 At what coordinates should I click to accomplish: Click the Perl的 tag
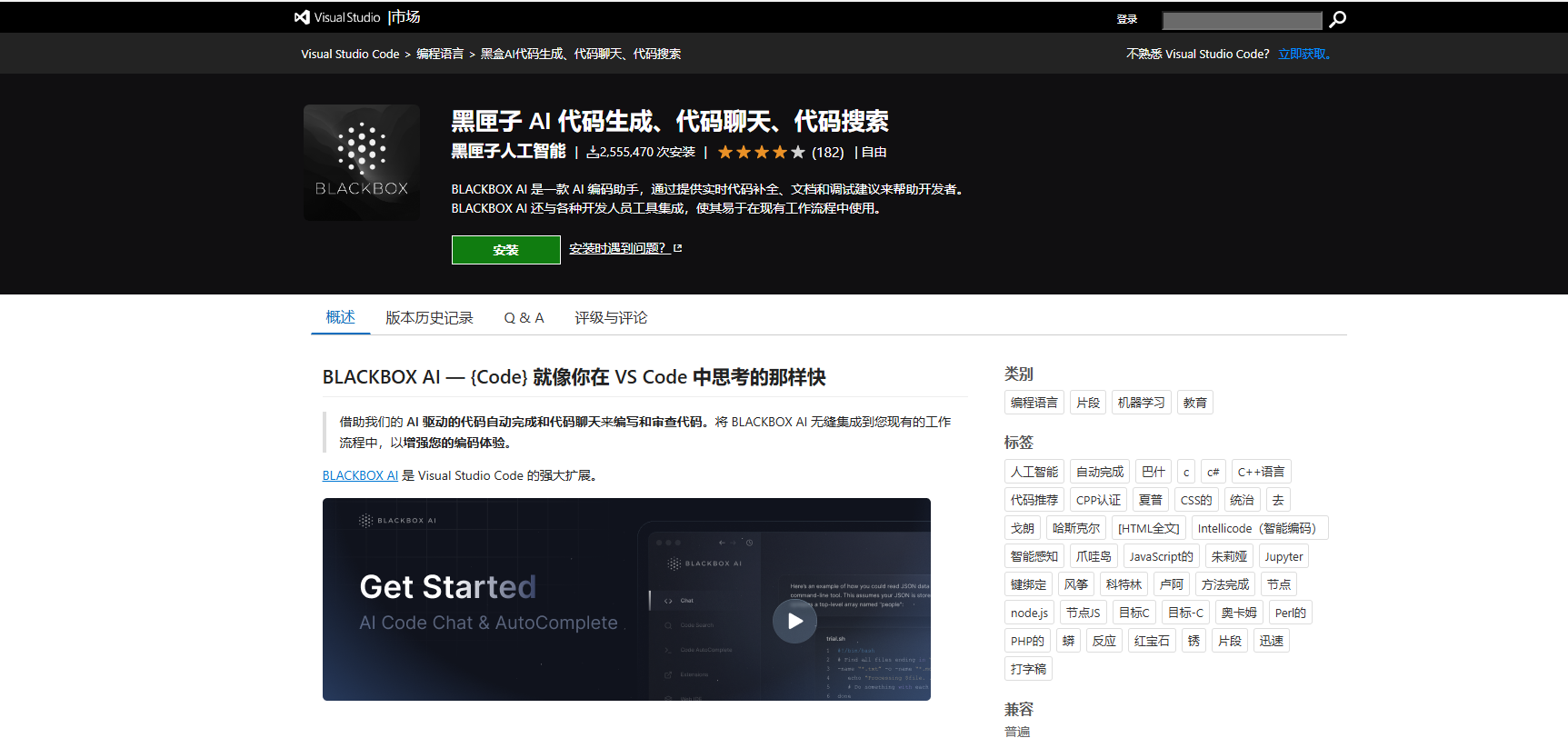(x=1291, y=613)
